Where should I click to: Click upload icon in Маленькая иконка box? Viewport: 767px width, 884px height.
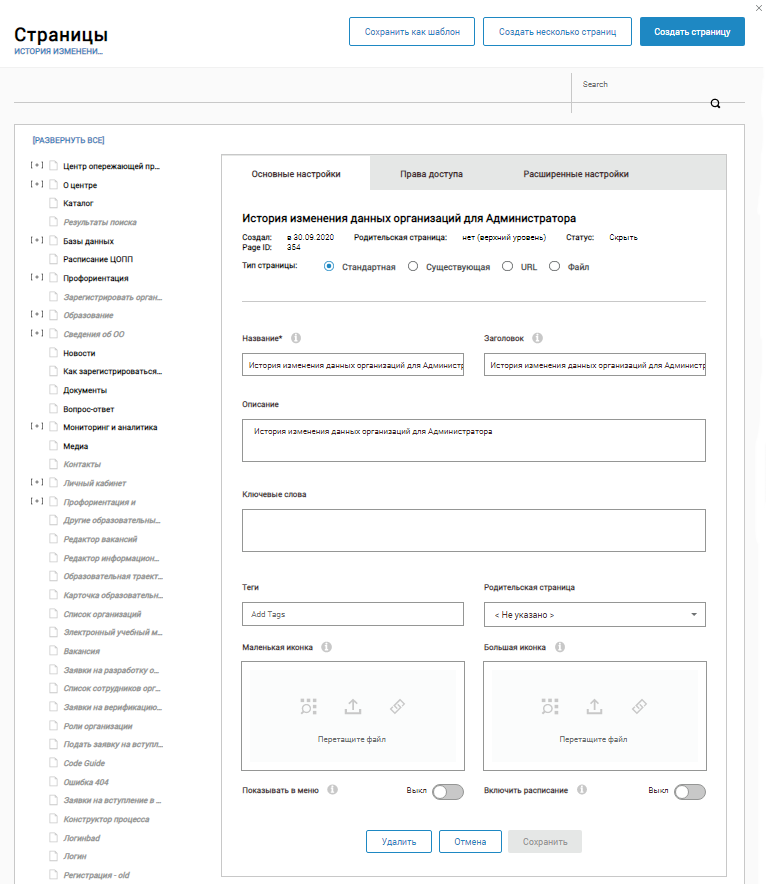coord(352,706)
